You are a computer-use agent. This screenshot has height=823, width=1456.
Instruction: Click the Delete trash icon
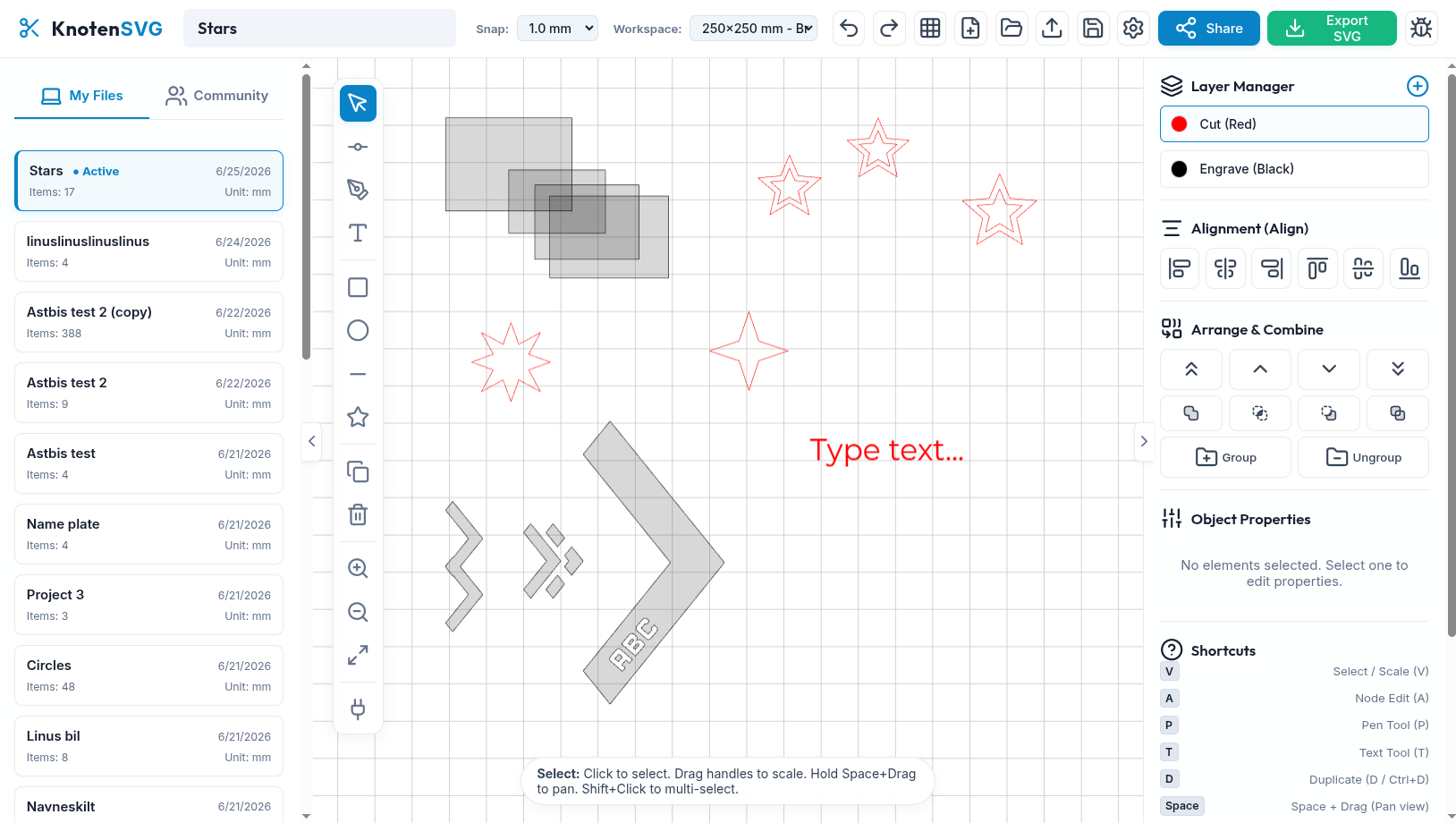pos(358,514)
